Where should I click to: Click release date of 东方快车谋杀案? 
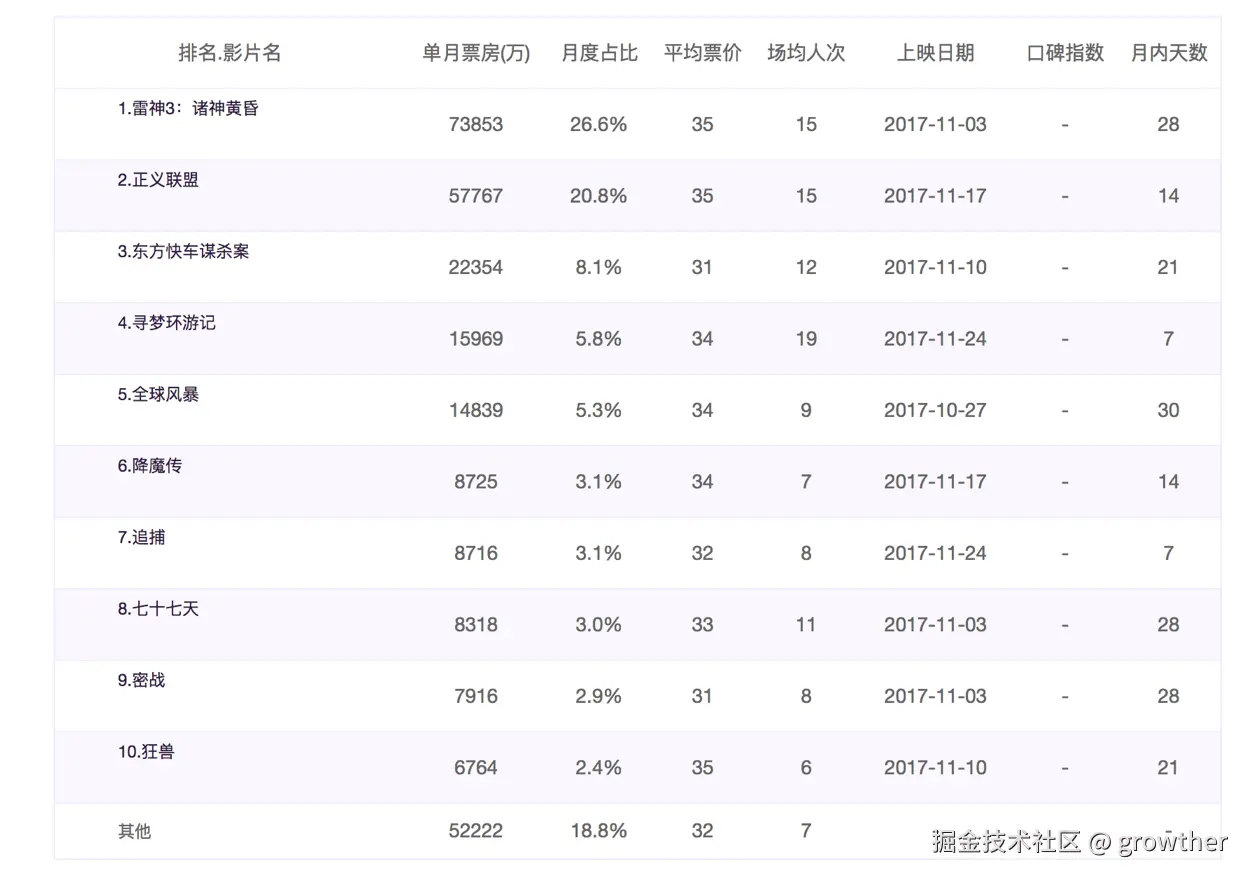pyautogui.click(x=935, y=268)
